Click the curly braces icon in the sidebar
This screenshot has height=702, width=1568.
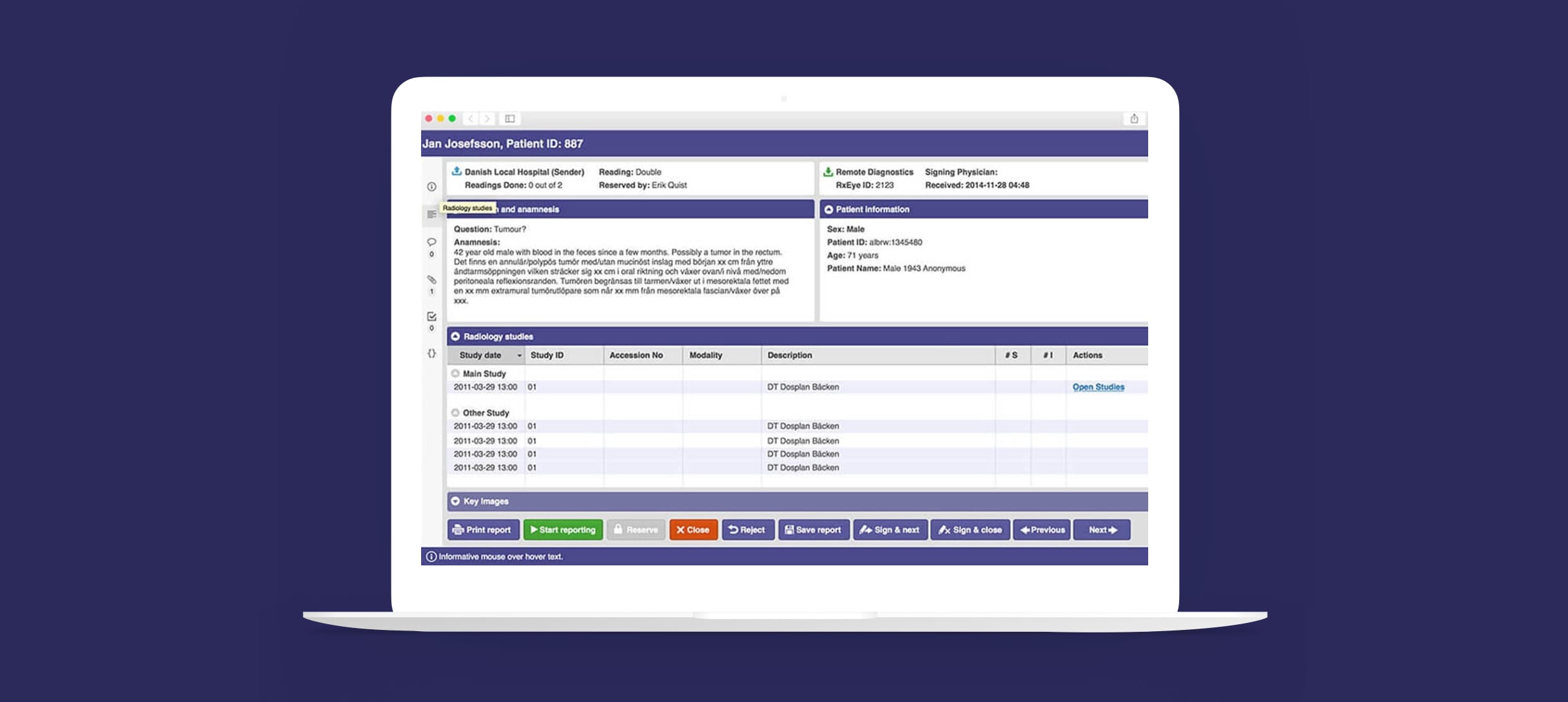coord(432,354)
